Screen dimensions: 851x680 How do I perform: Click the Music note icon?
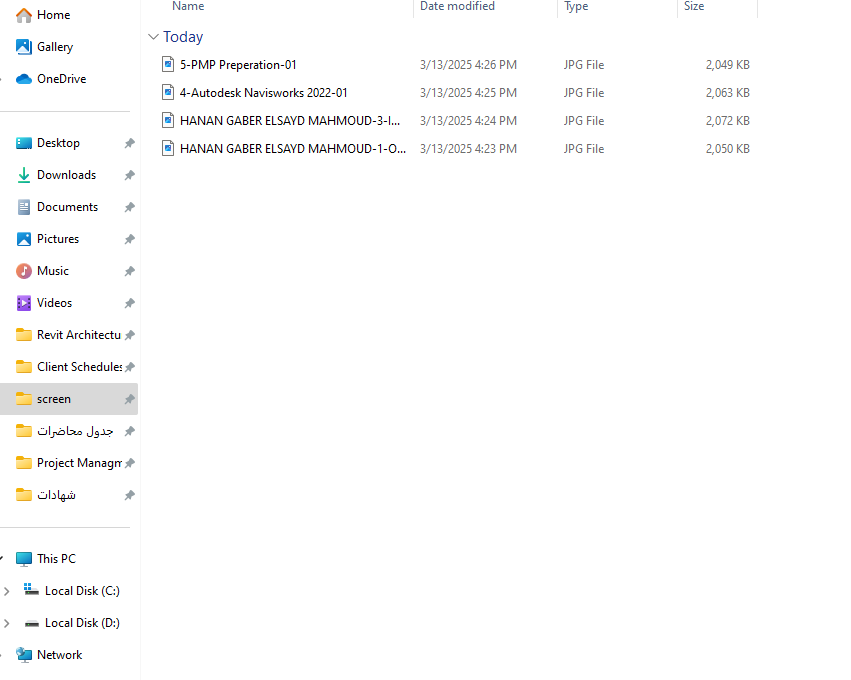24,271
